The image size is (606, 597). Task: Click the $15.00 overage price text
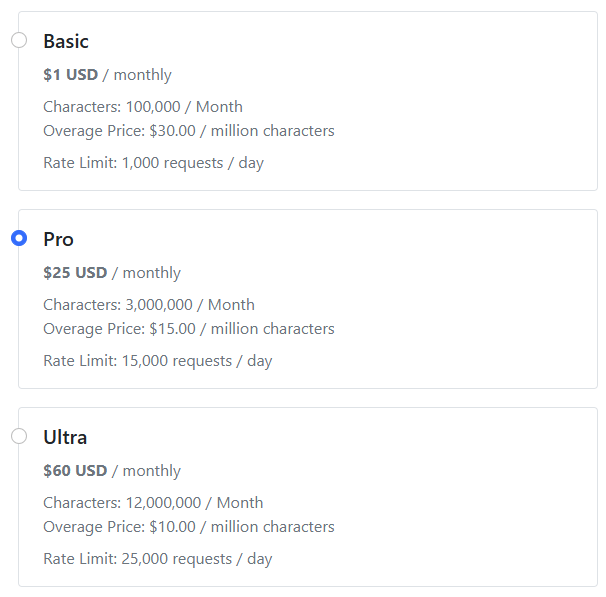[x=189, y=329]
